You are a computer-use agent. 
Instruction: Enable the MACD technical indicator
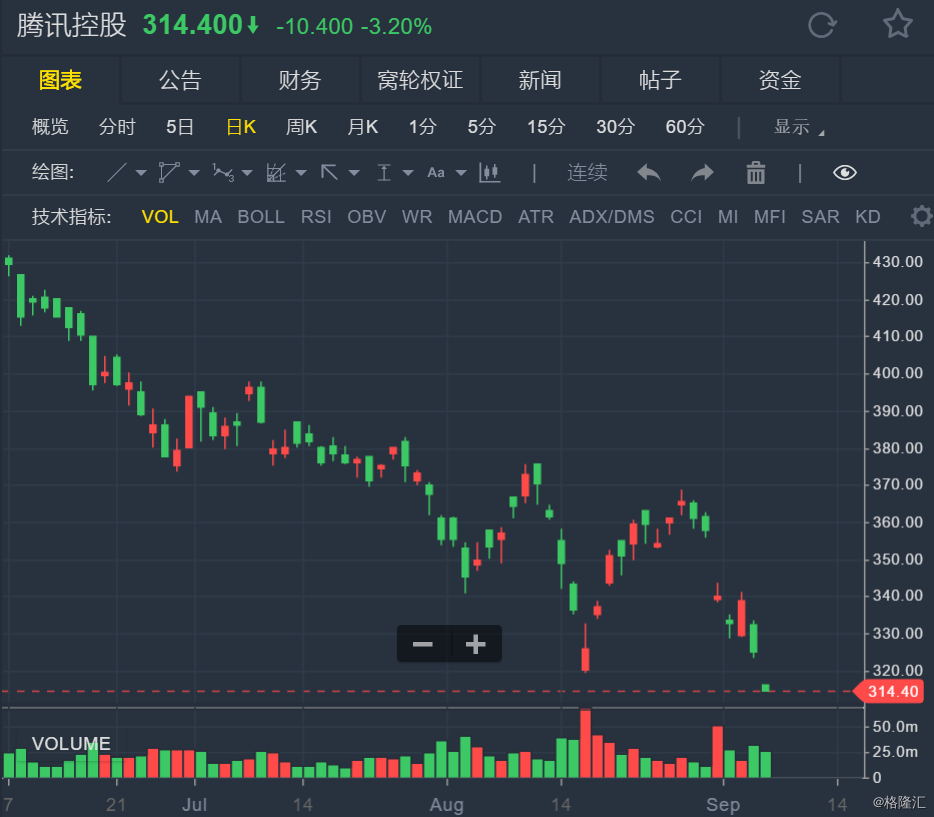point(475,217)
